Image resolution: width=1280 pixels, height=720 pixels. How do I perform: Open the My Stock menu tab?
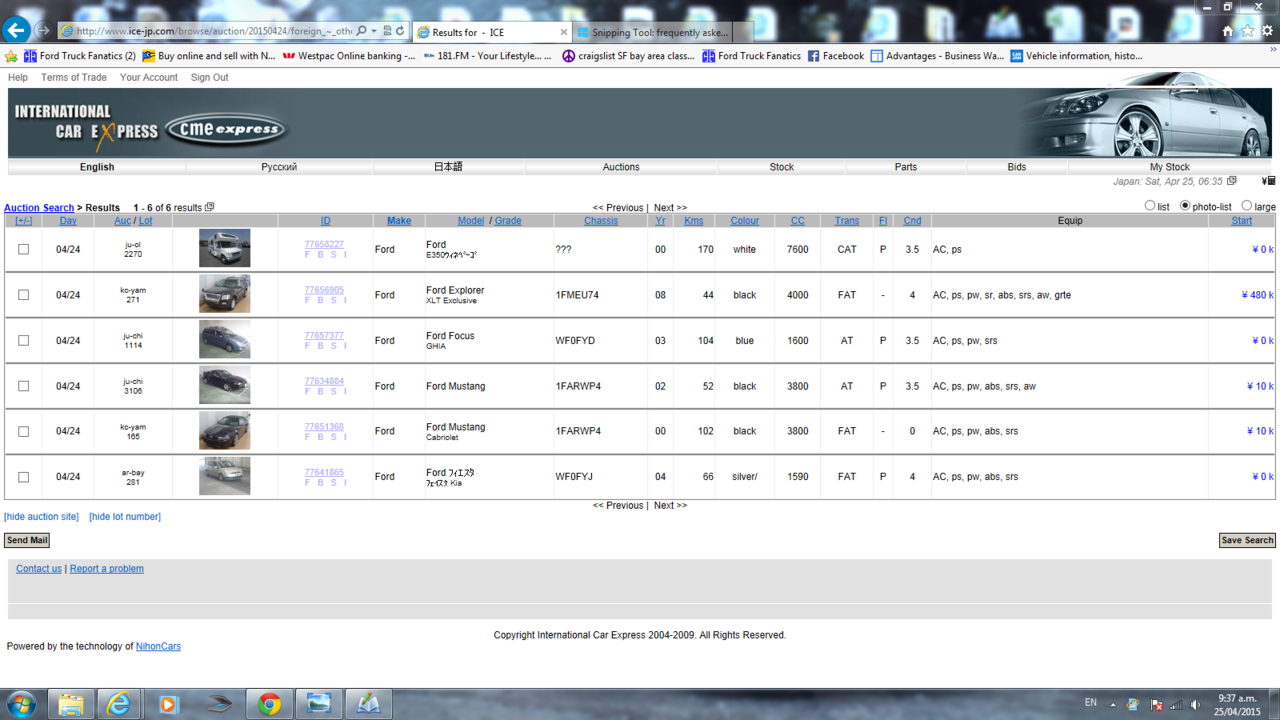coord(1169,167)
